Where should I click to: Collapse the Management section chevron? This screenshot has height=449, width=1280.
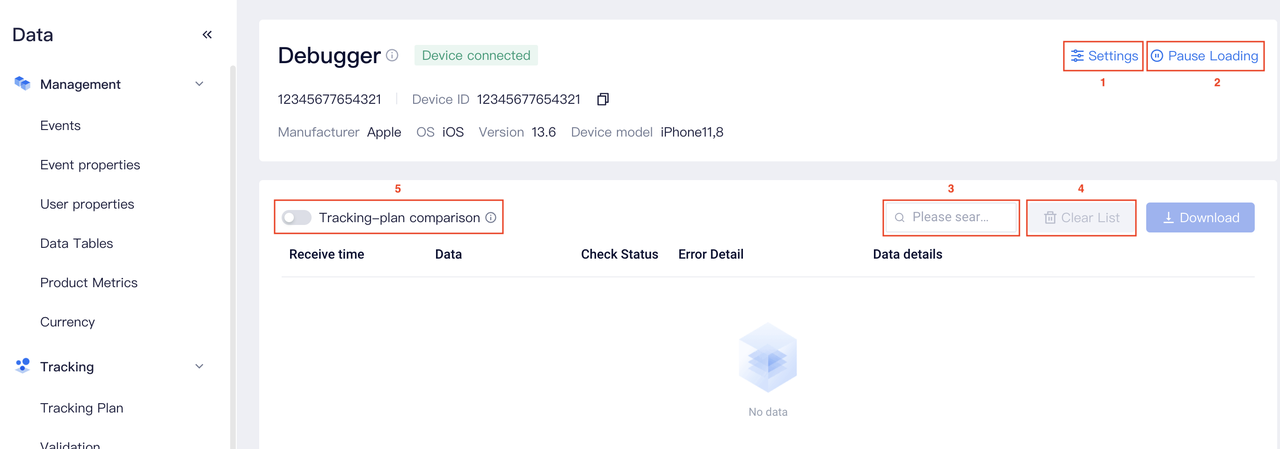click(x=199, y=85)
